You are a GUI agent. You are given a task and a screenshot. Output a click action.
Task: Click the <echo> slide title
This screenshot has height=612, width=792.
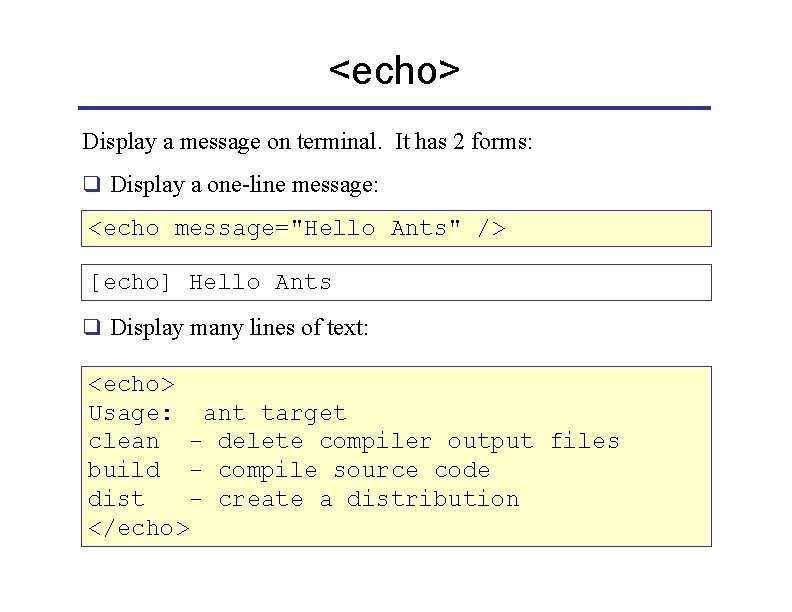tap(394, 71)
